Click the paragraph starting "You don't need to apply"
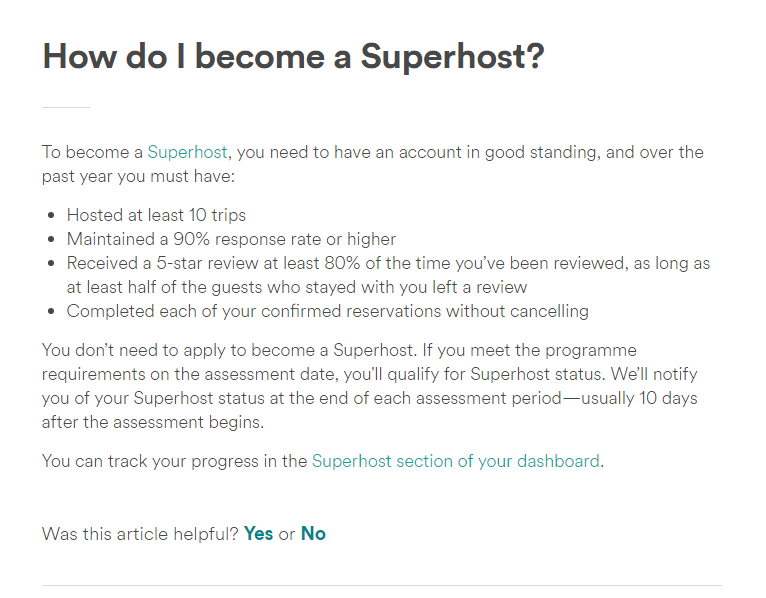This screenshot has width=766, height=598. pos(339,351)
